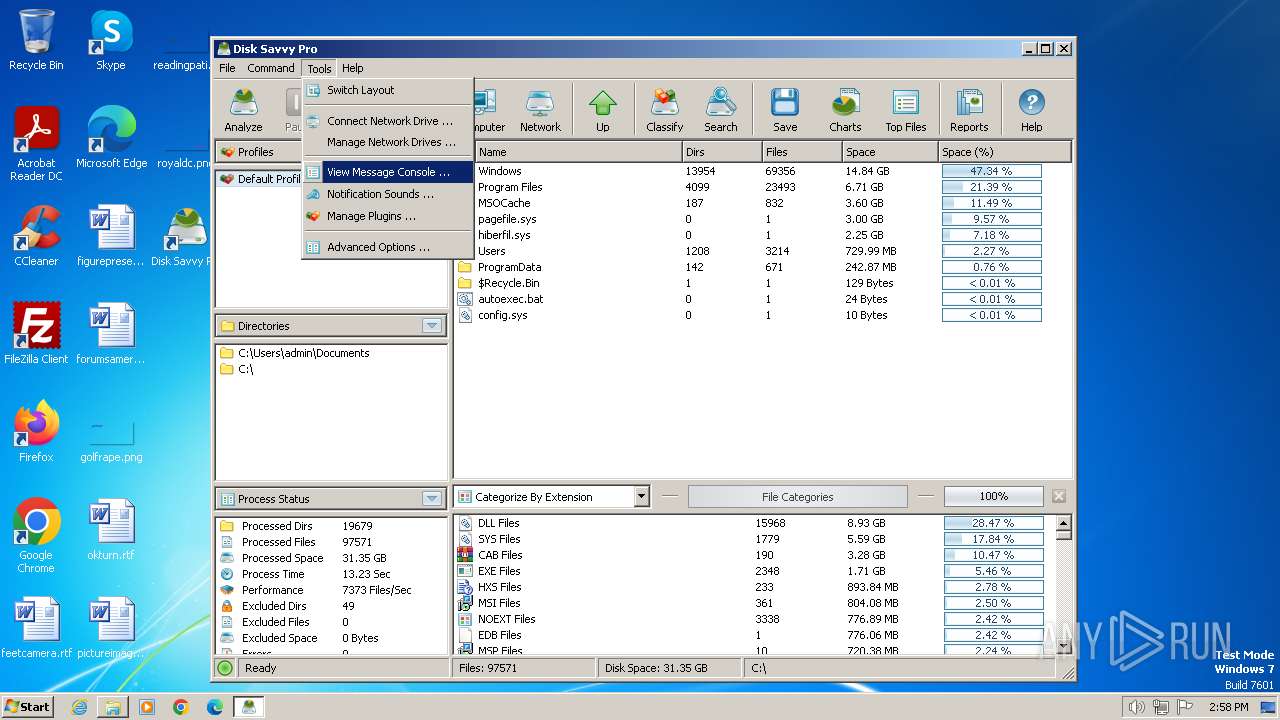Sort results by Space column header
The width and height of the screenshot is (1280, 720).
pos(889,152)
